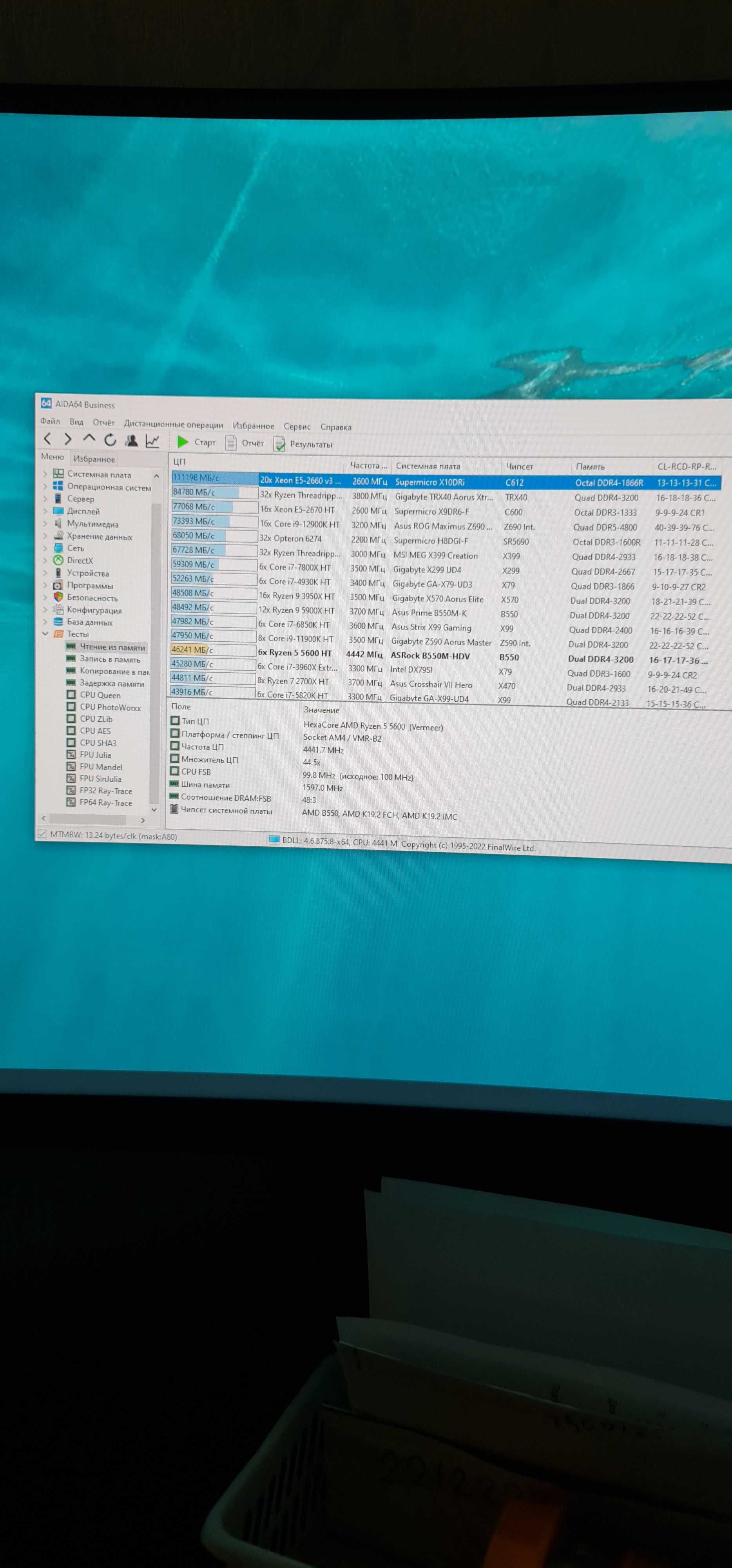Expand the Системная плата branch
The width and height of the screenshot is (732, 1568).
coord(45,474)
